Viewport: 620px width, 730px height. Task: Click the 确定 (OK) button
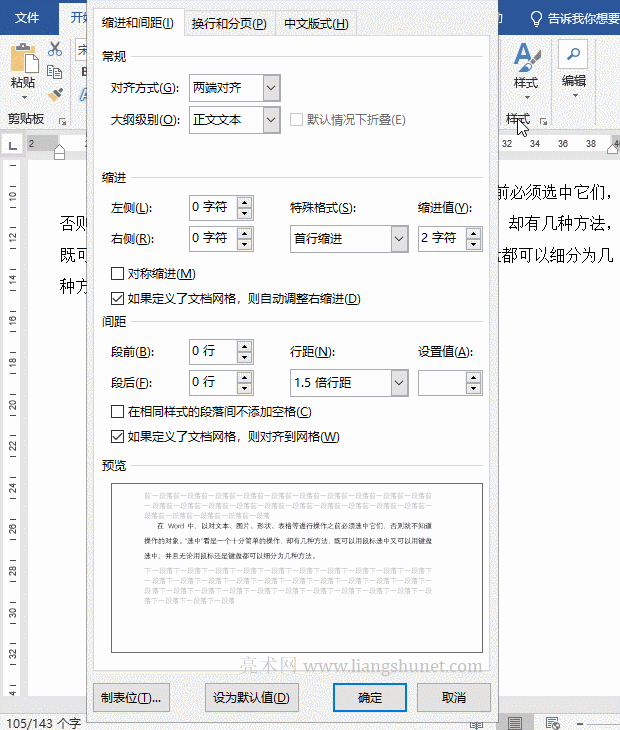[369, 697]
